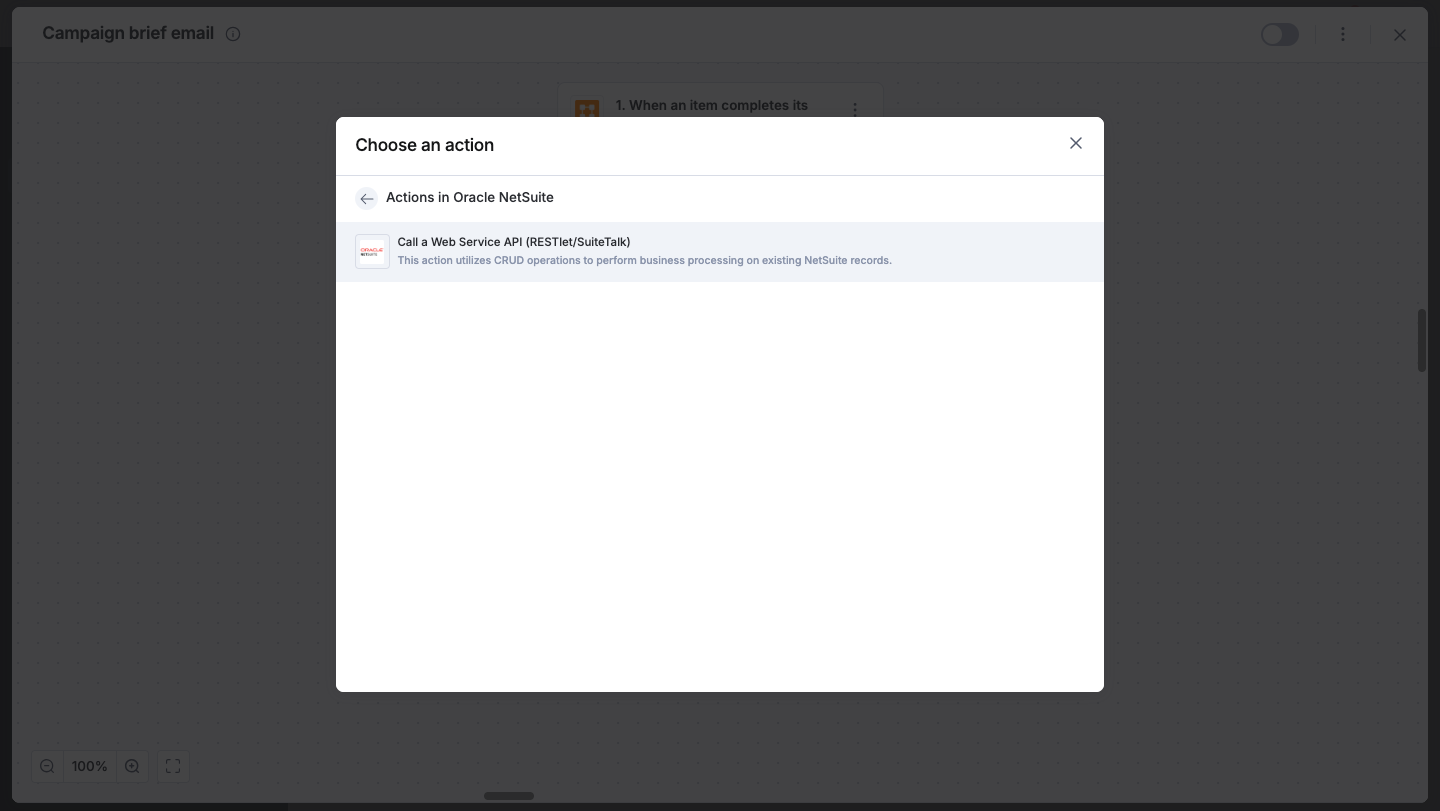Click the Oracle NetSuite logo icon
Image resolution: width=1440 pixels, height=811 pixels.
pos(372,251)
